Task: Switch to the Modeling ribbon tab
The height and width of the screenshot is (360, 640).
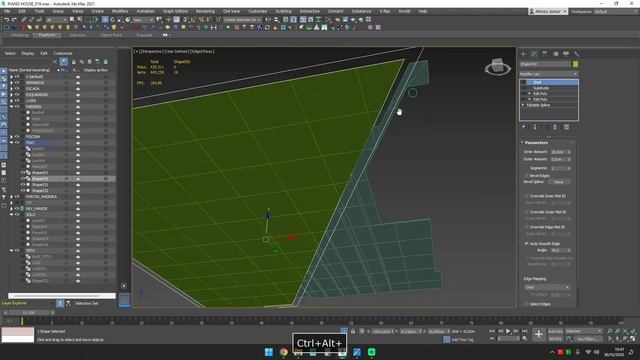Action: 20,35
